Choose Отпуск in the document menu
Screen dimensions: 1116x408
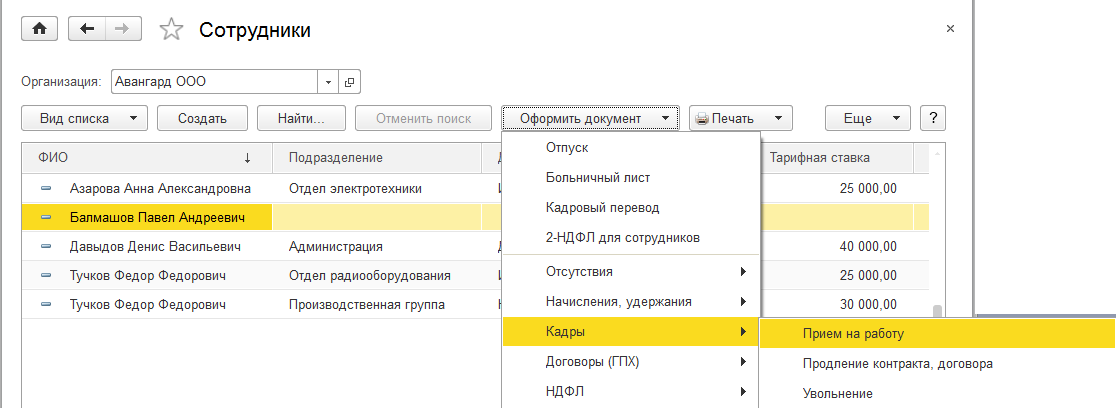(x=567, y=148)
